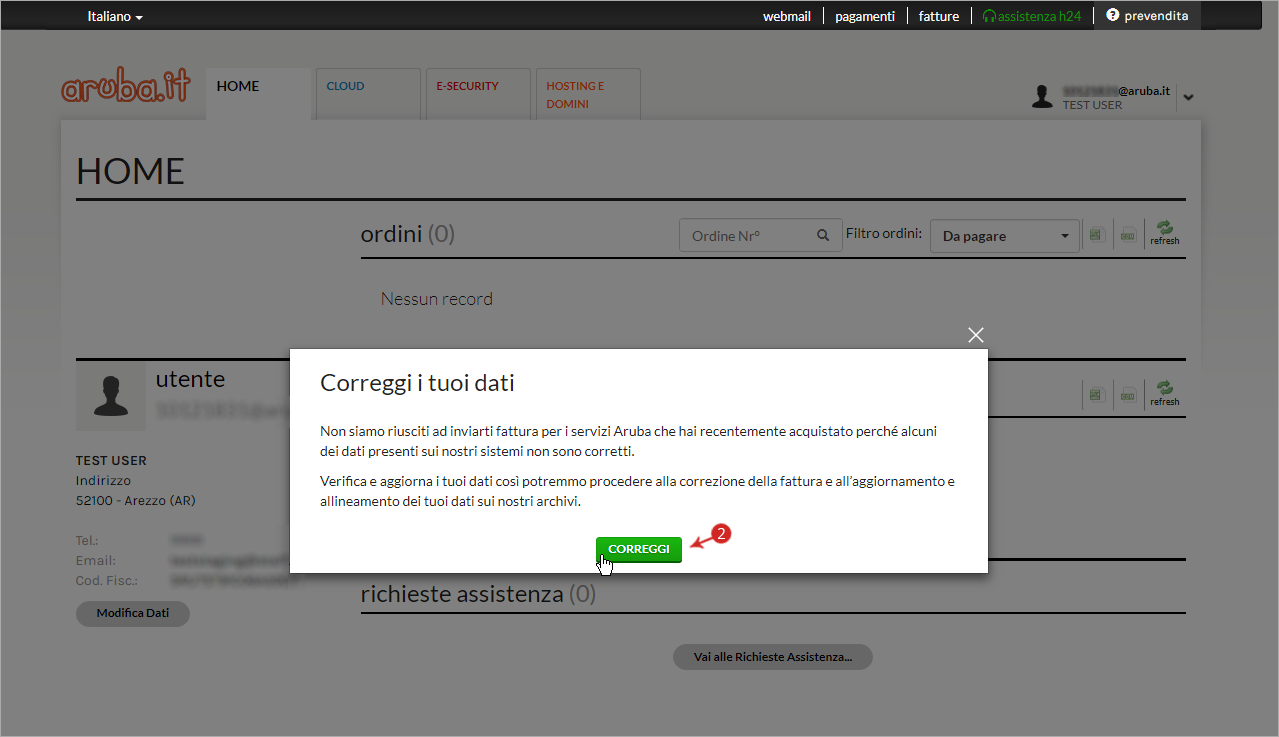This screenshot has height=737, width=1279.
Task: Click the CSV export icon in second section
Action: click(1128, 395)
